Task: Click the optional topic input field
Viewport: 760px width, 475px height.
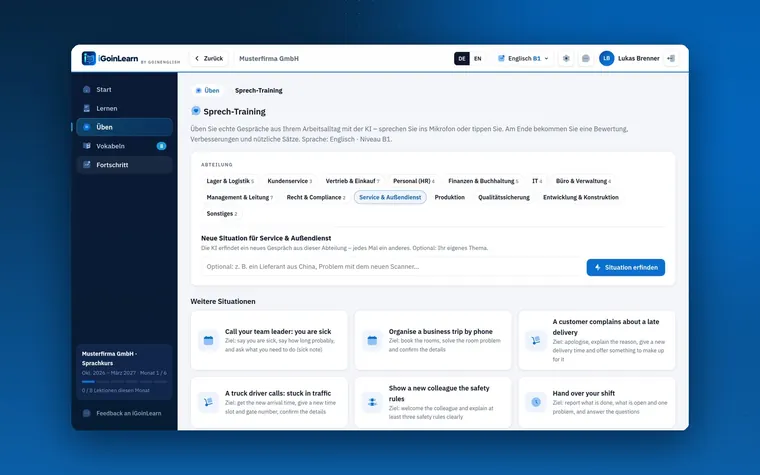Action: click(392, 267)
